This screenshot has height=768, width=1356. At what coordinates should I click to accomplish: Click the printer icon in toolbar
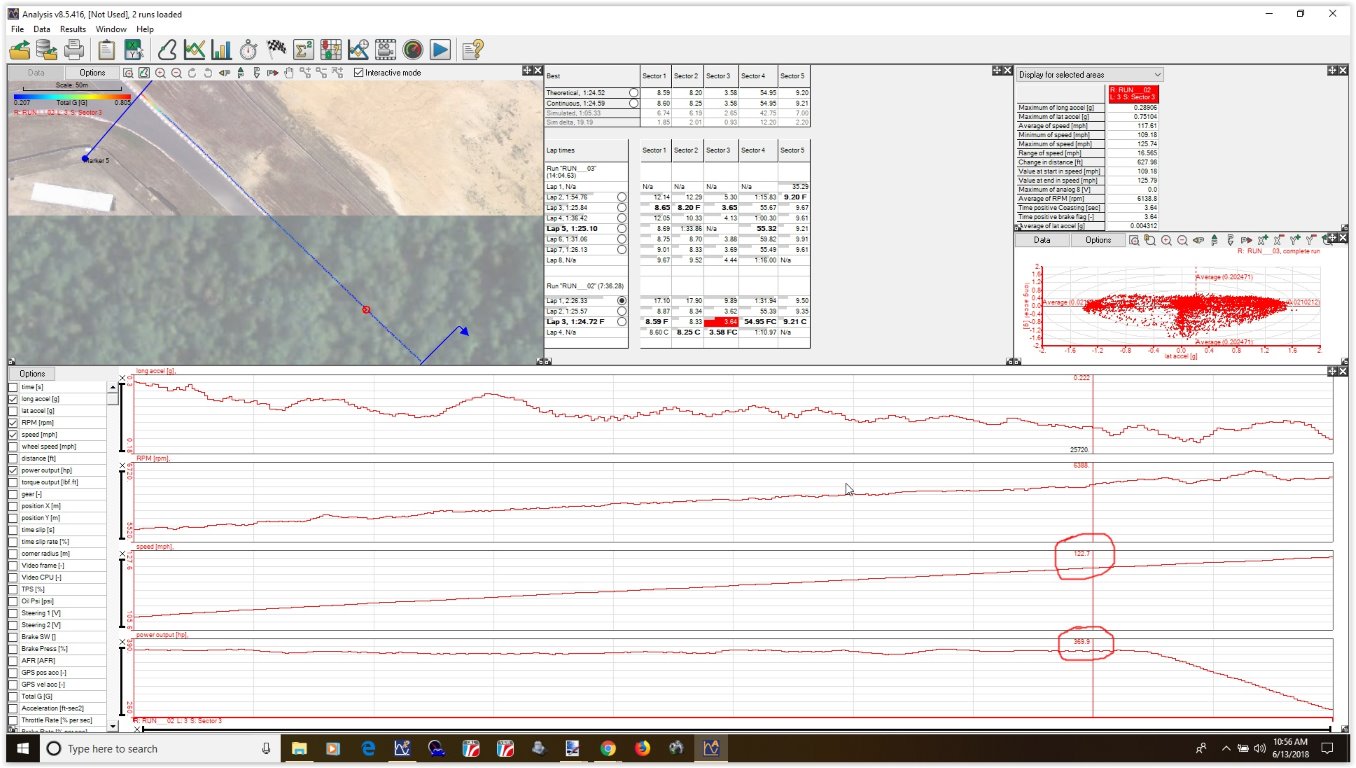click(74, 49)
